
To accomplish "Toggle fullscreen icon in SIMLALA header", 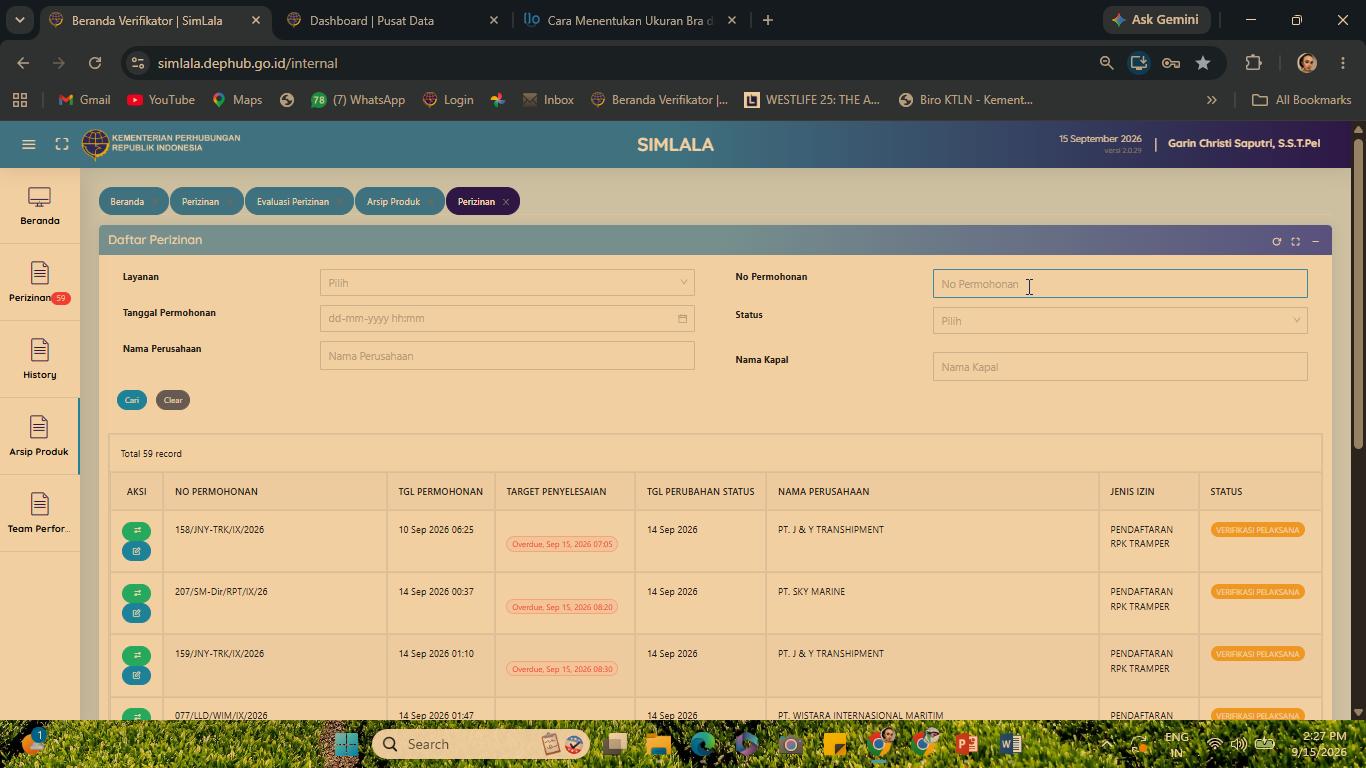I will [x=62, y=144].
